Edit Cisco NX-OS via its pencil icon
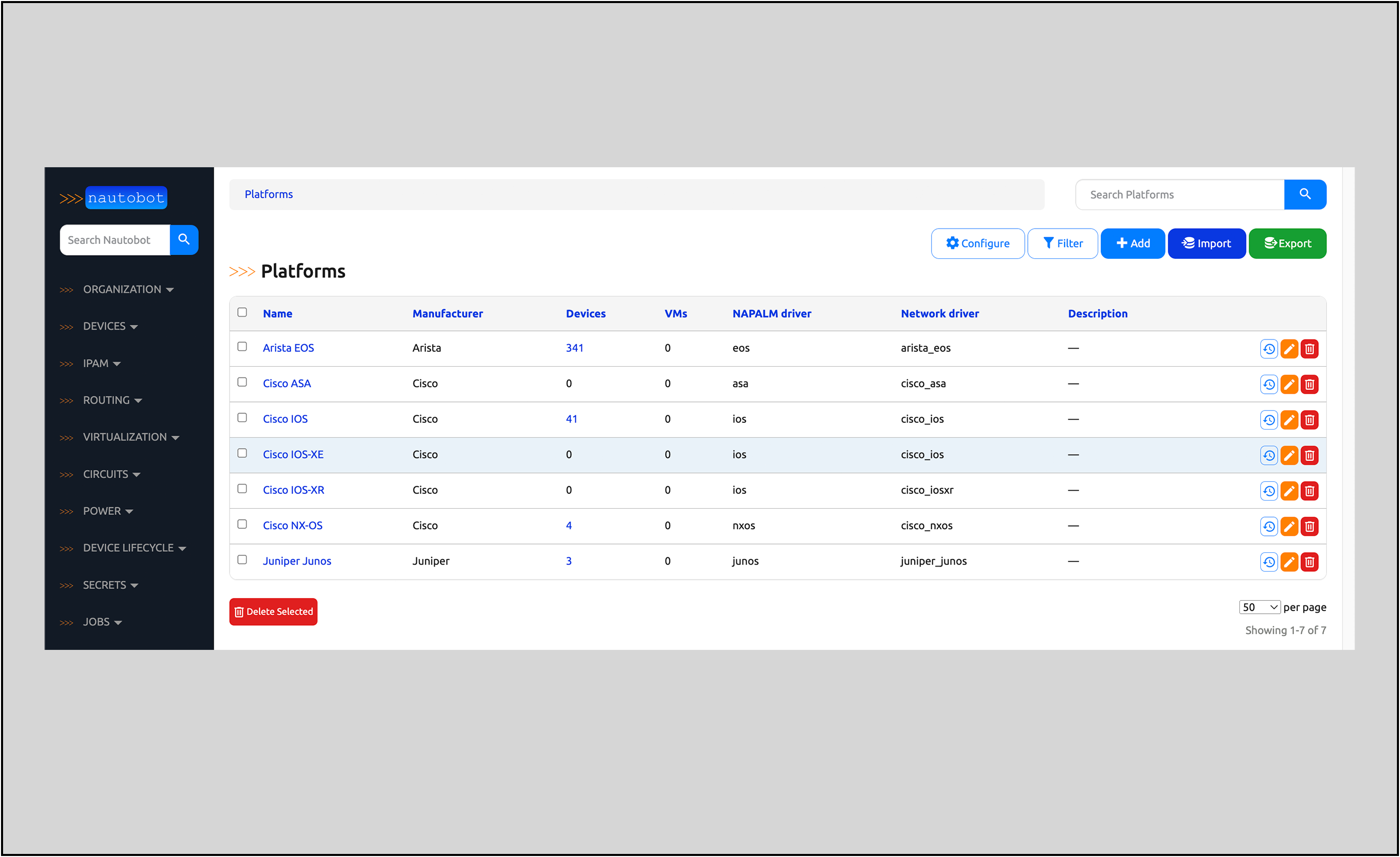The height and width of the screenshot is (857, 1400). pyautogui.click(x=1289, y=526)
